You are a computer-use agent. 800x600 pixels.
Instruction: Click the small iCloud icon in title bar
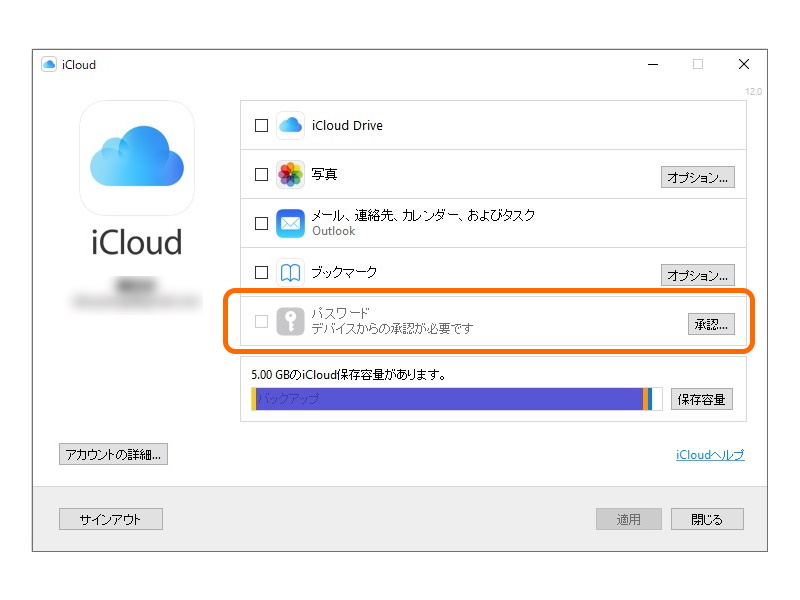[48, 64]
